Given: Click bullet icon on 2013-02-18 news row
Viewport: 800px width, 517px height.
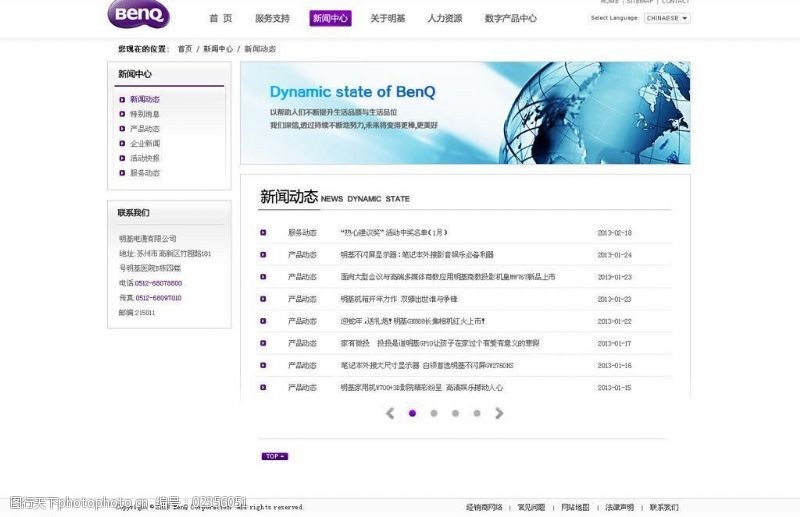Looking at the screenshot, I should coord(263,233).
